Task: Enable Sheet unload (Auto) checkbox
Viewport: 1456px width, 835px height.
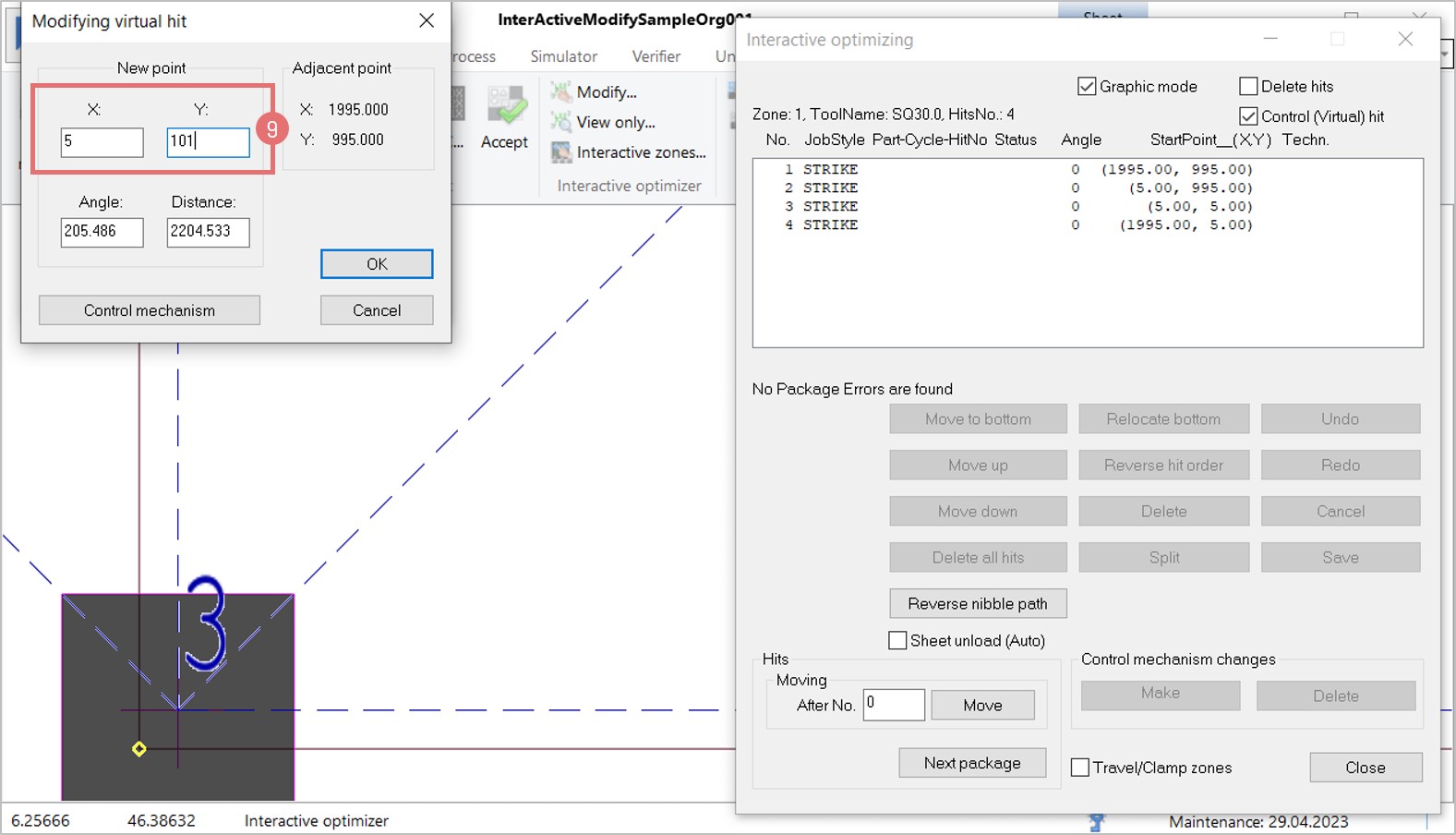Action: click(x=897, y=641)
